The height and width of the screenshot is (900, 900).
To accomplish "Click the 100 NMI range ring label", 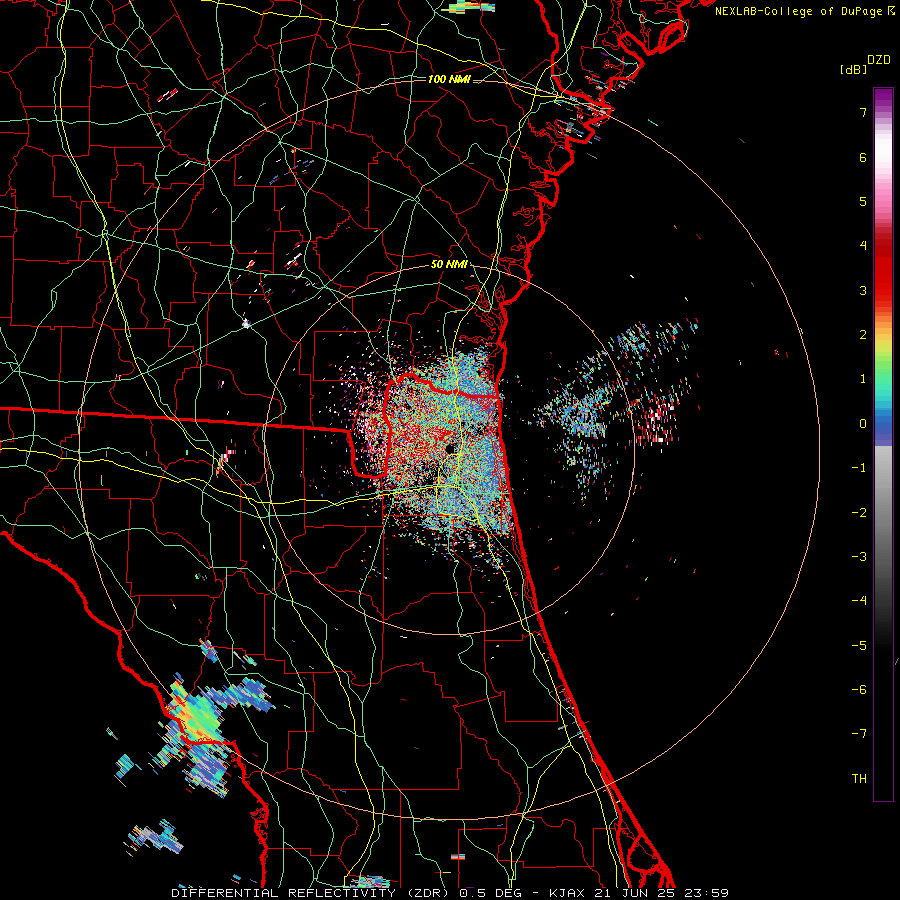I will [449, 79].
